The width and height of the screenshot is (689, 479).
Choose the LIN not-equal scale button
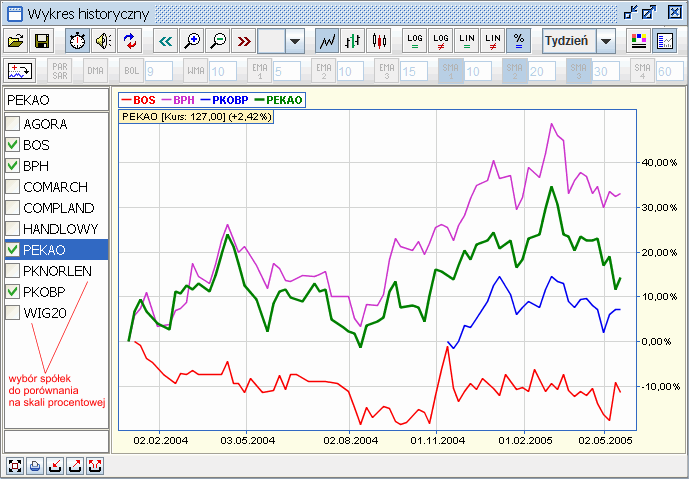(x=493, y=41)
